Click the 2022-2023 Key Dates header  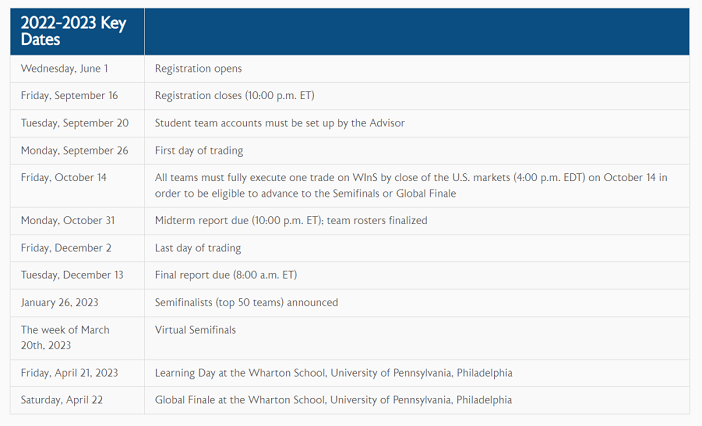tap(73, 31)
